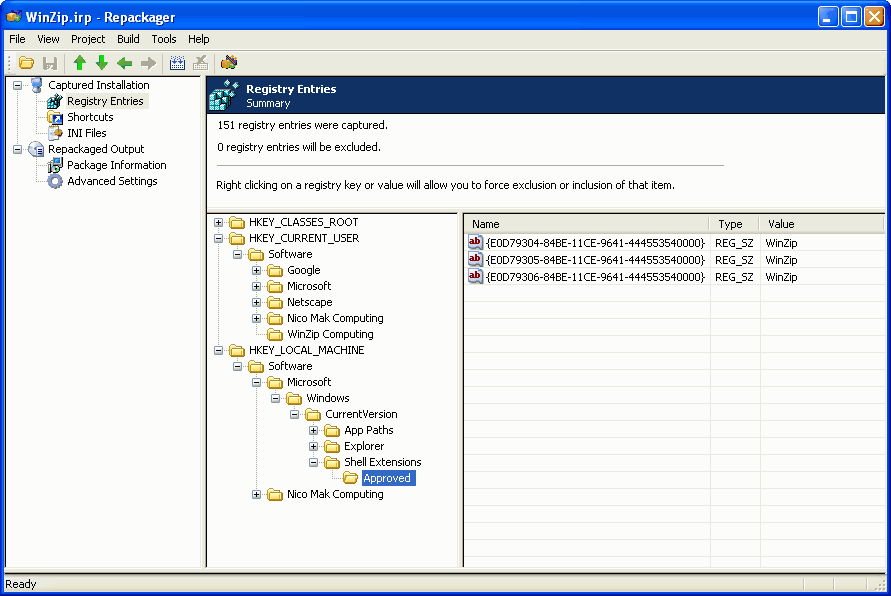Click the green up arrow toolbar icon
The height and width of the screenshot is (596, 891).
pos(80,63)
